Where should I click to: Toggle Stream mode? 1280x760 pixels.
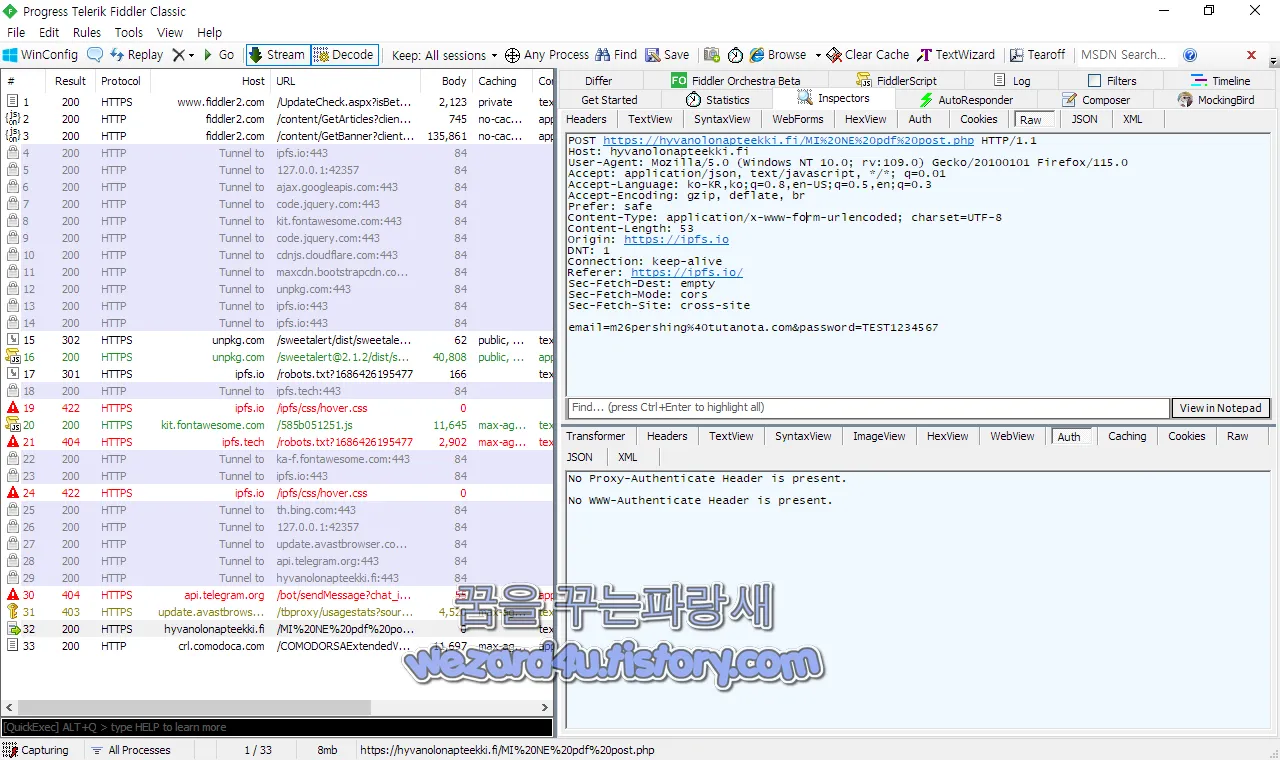[x=277, y=55]
